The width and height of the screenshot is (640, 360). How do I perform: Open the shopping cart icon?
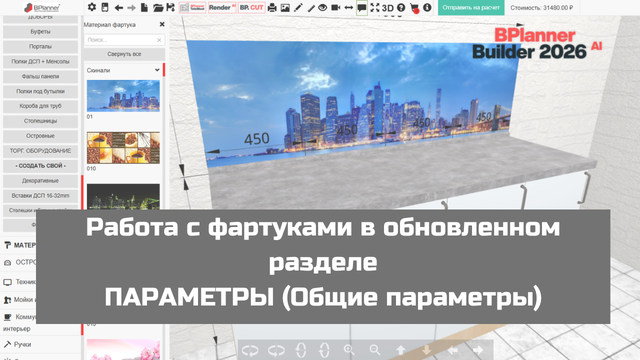point(414,8)
